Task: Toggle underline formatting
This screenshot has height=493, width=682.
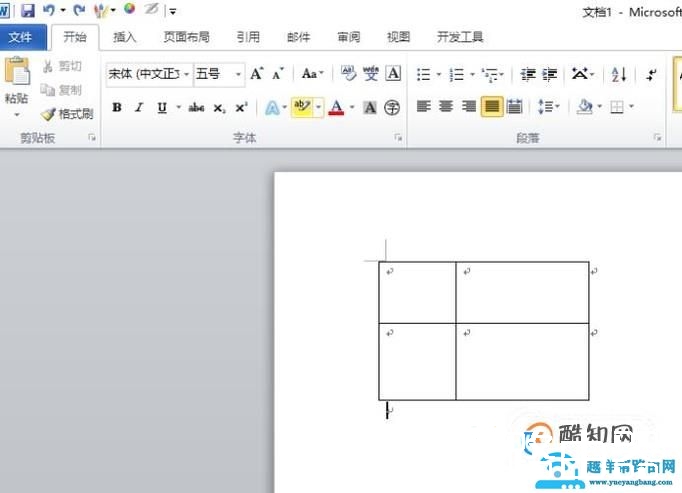Action: (x=162, y=107)
